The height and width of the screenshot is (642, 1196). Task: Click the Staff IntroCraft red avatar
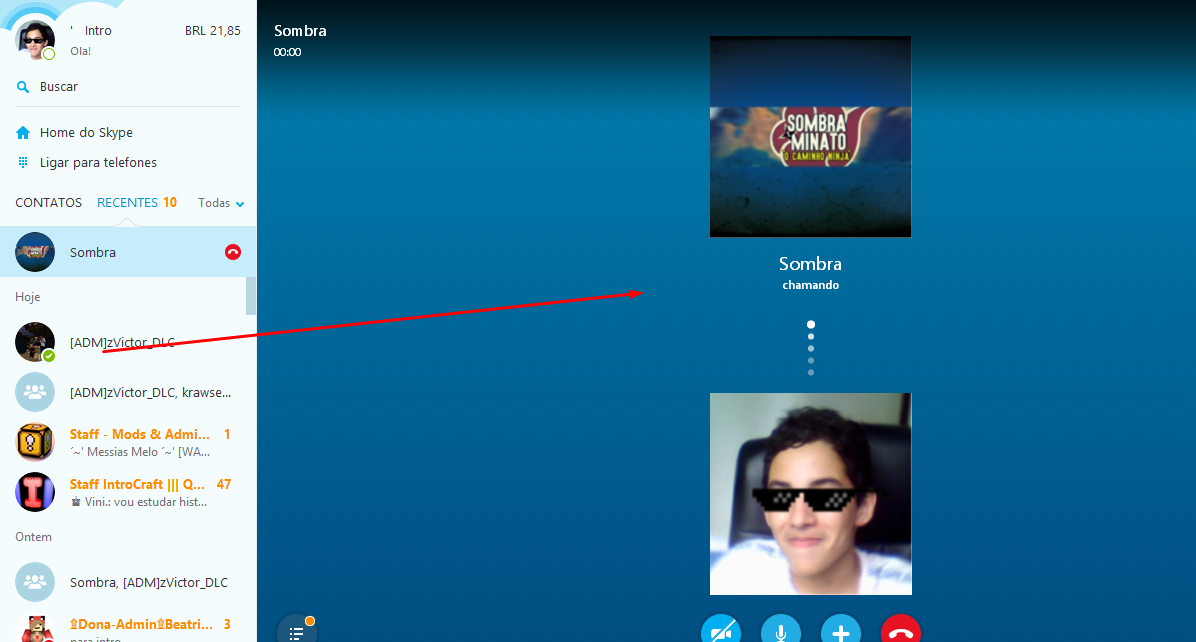[35, 492]
